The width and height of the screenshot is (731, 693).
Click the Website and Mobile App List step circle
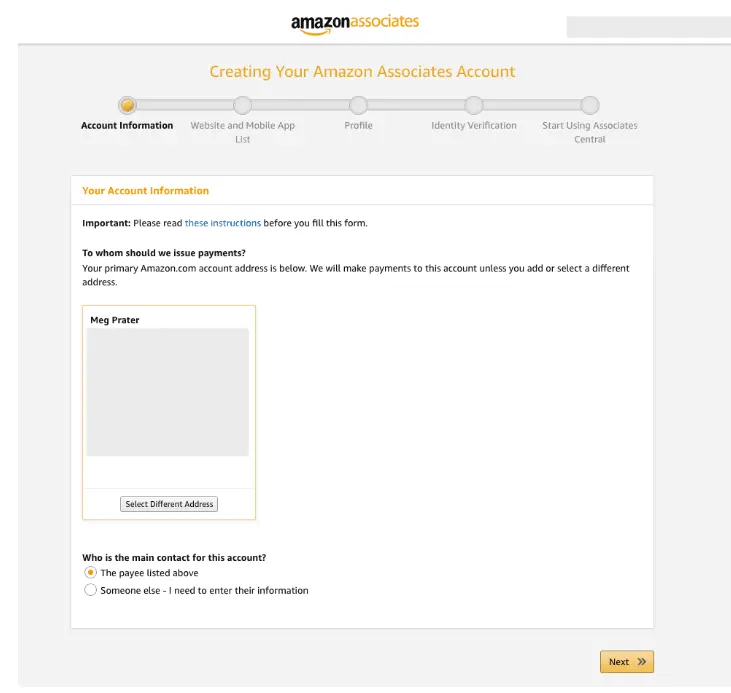coord(242,105)
